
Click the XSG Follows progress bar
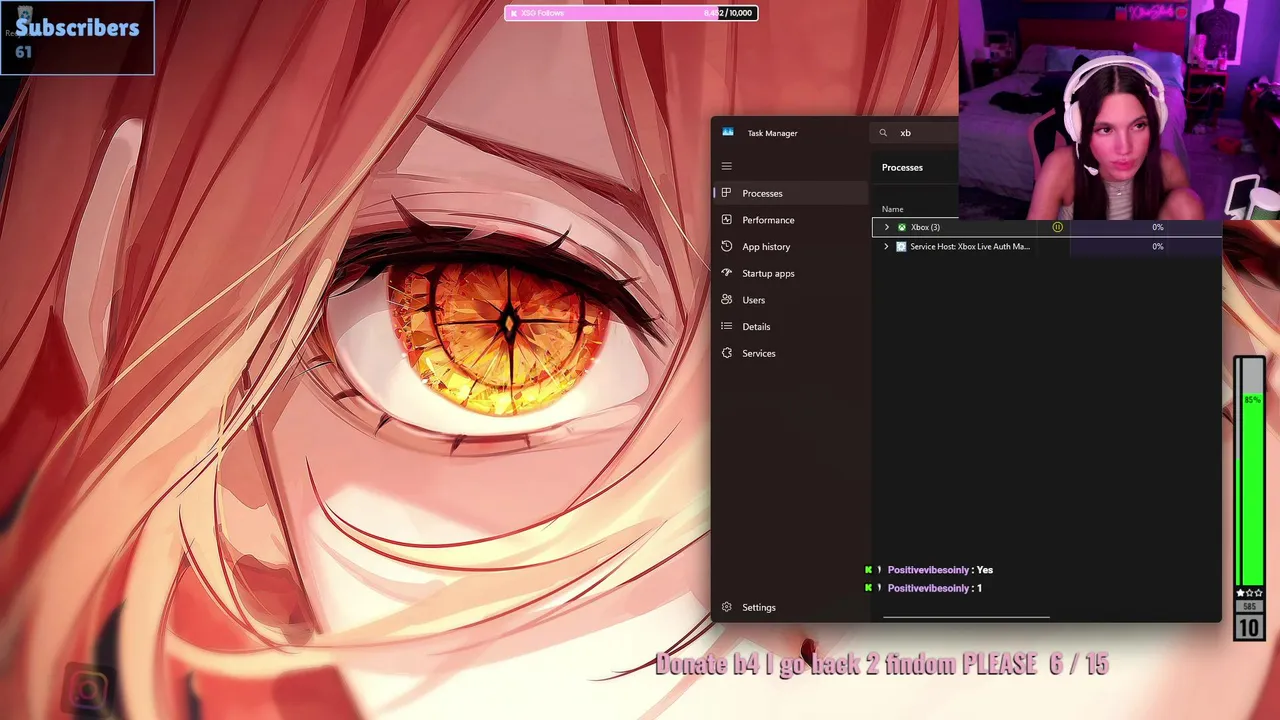tap(631, 13)
